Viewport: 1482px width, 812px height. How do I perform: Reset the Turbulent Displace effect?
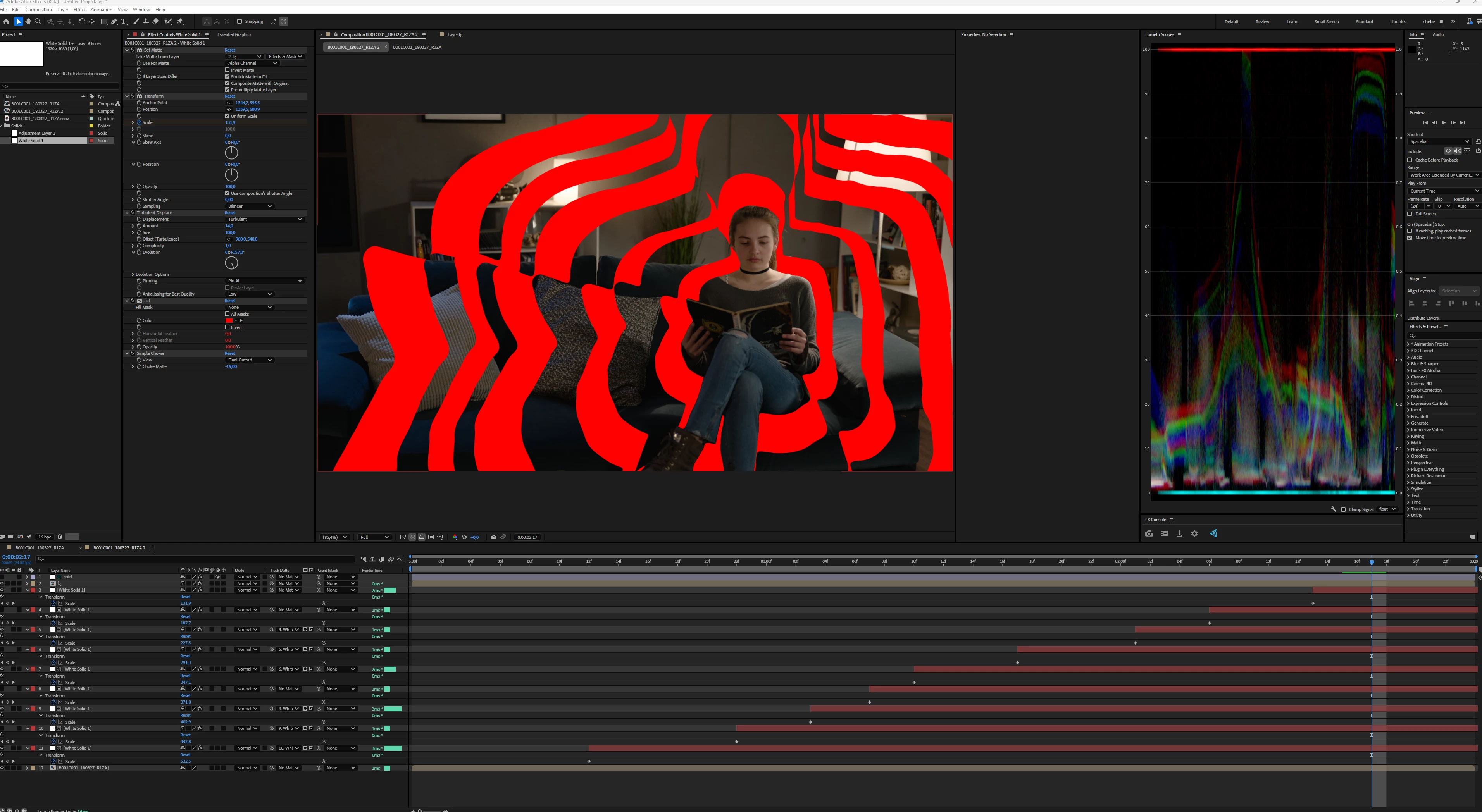click(x=229, y=213)
